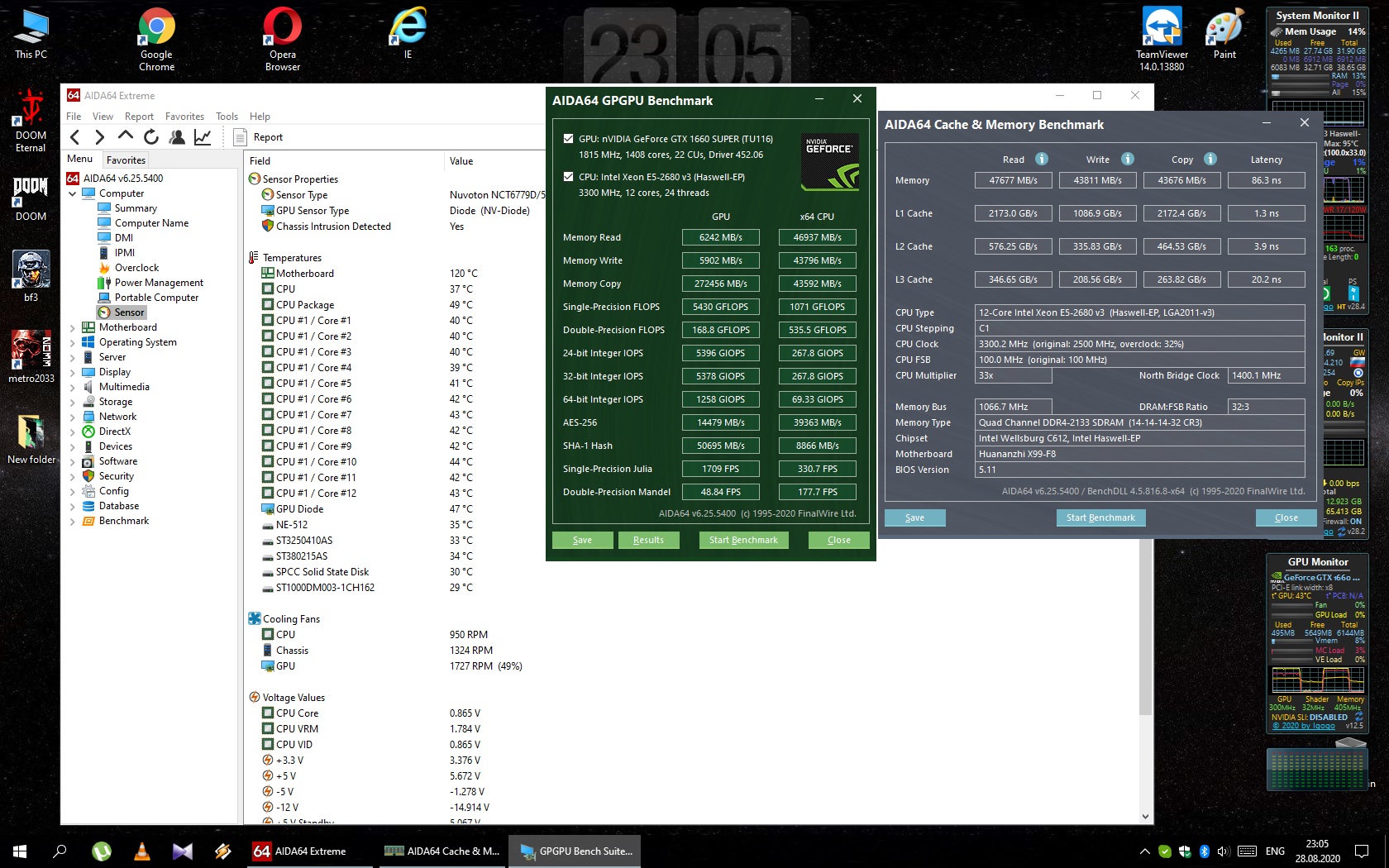Select Overclock in the Computer tree
This screenshot has width=1389, height=868.
(x=136, y=268)
